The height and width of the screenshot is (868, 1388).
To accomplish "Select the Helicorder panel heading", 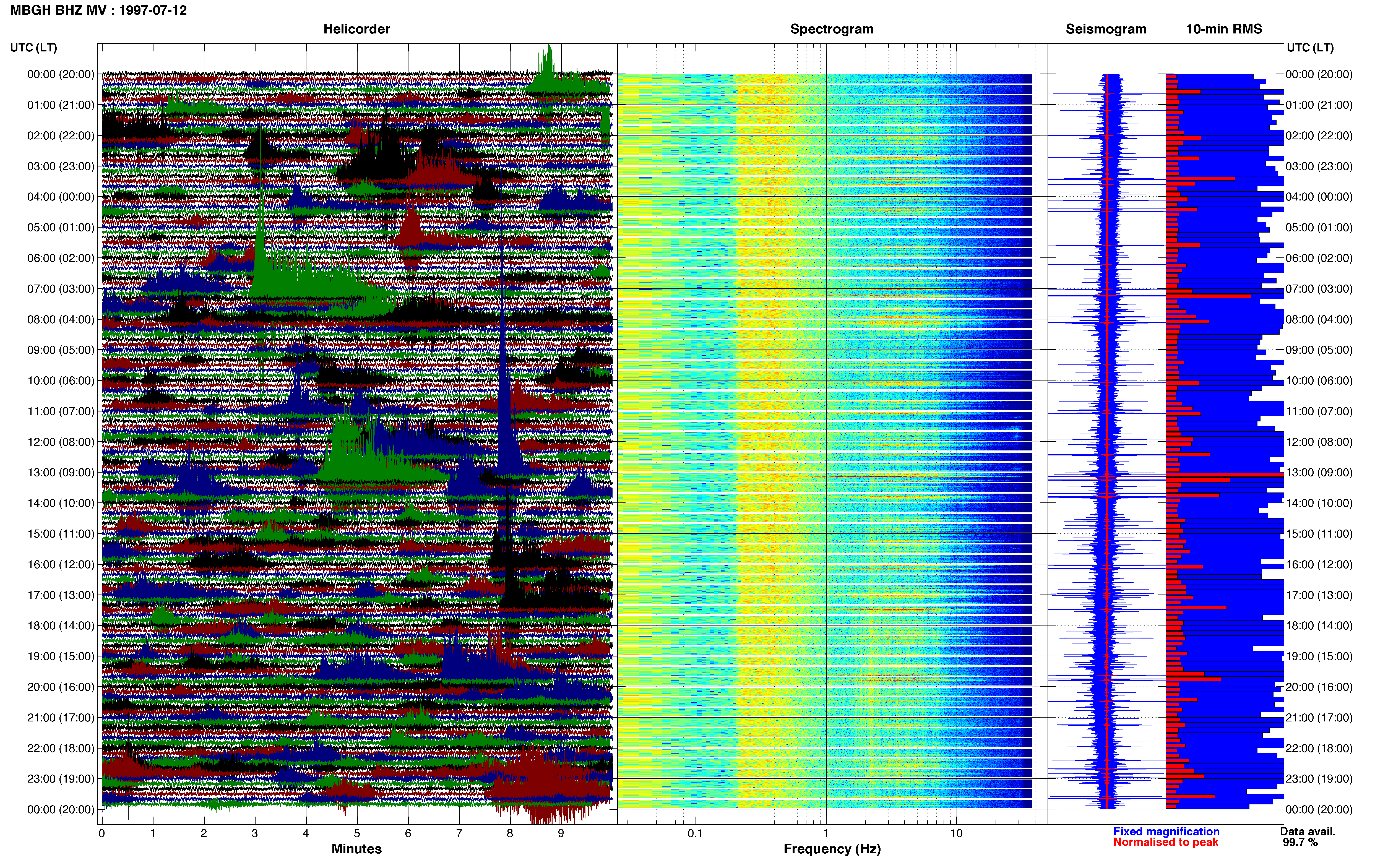I will [356, 29].
